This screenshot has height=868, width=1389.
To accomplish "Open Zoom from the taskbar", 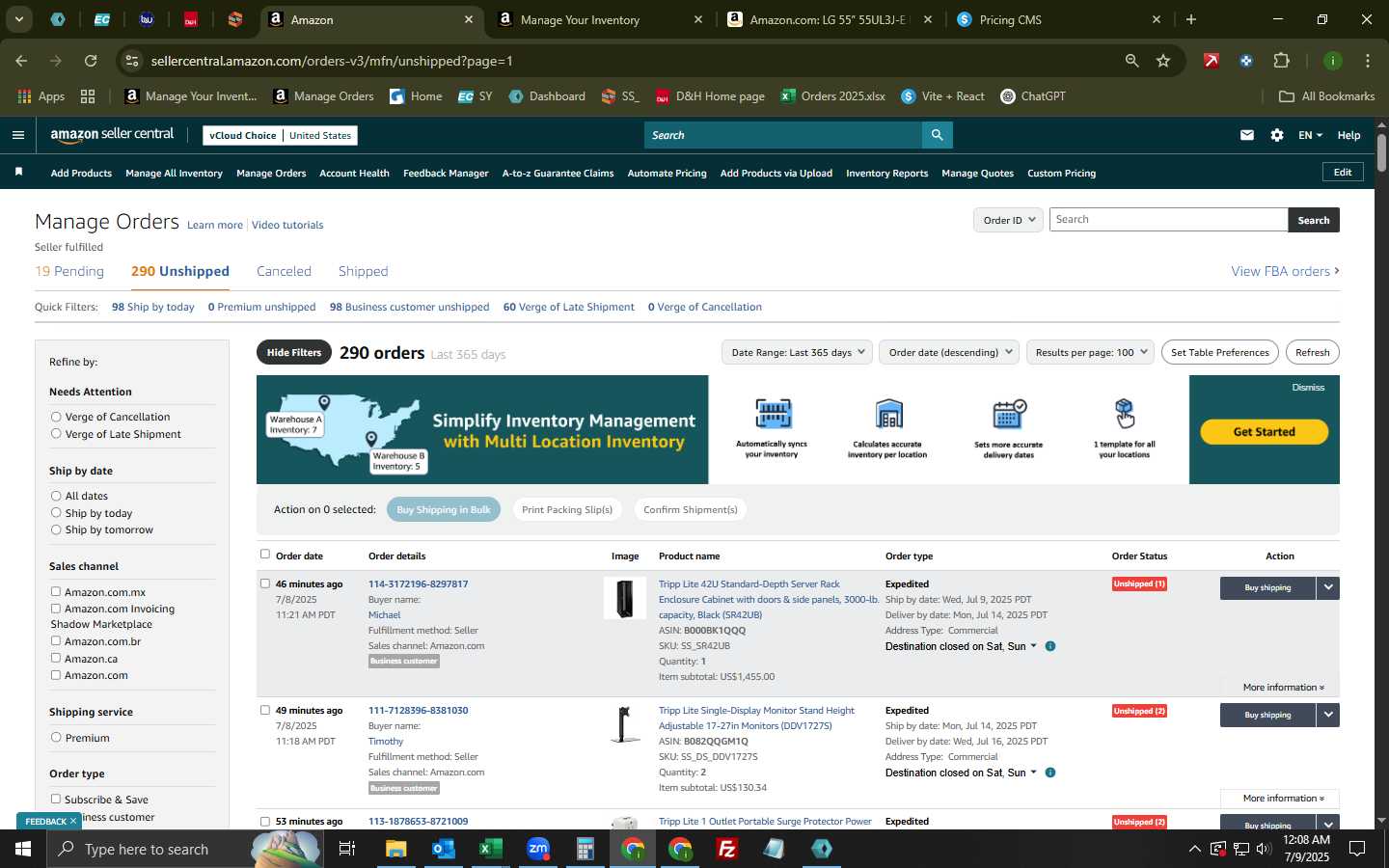I will pyautogui.click(x=537, y=849).
